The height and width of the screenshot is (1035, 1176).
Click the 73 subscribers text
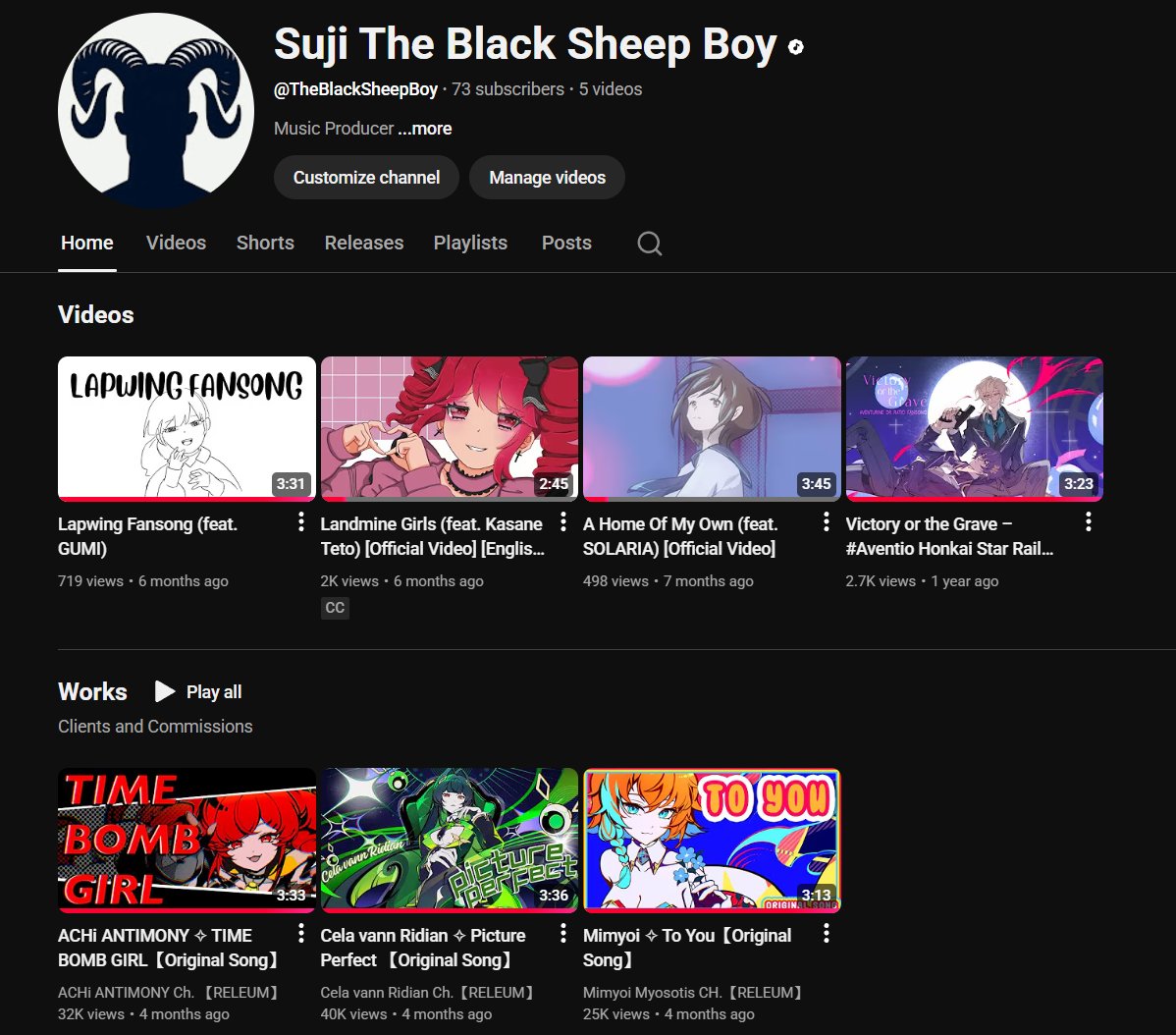click(508, 89)
